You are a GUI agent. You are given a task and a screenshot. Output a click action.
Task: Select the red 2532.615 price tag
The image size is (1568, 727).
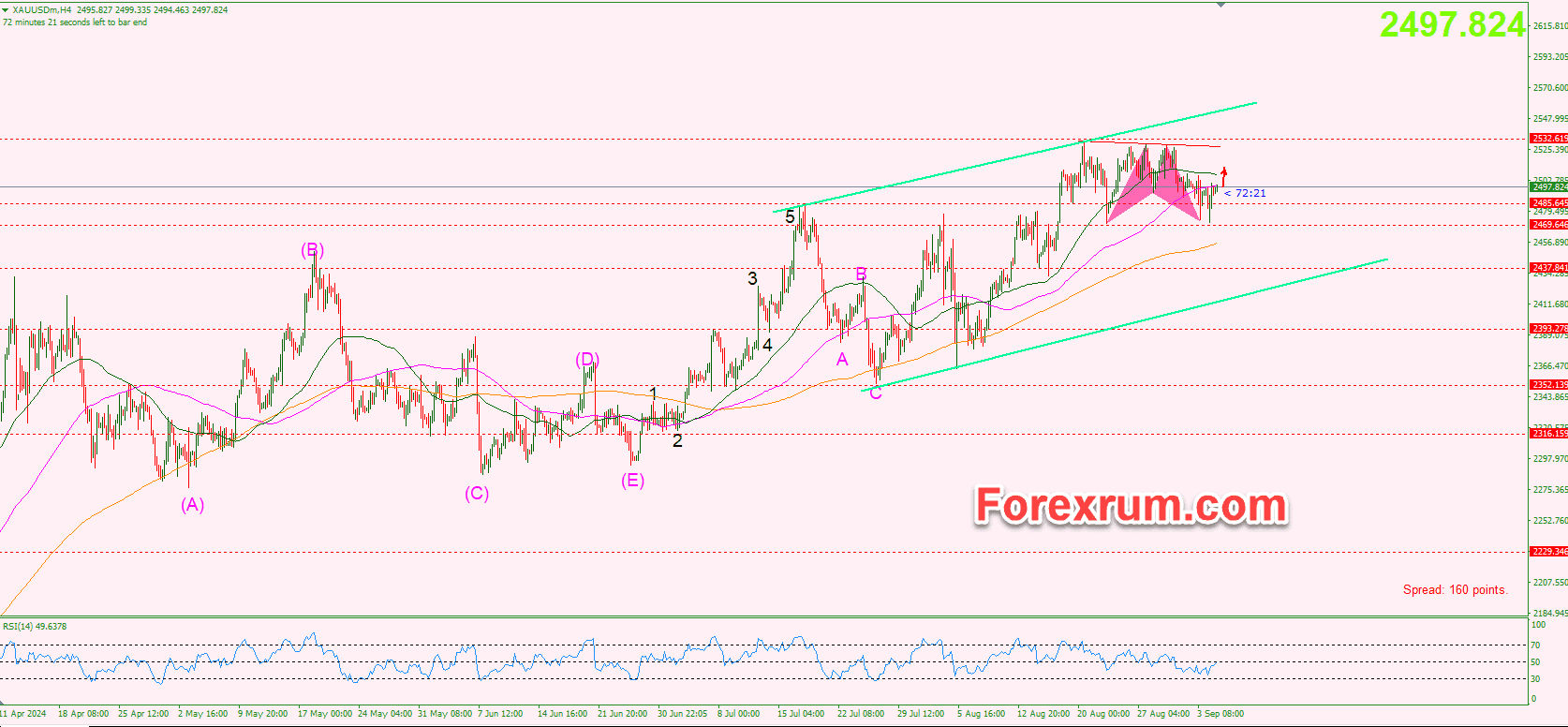pos(1549,139)
